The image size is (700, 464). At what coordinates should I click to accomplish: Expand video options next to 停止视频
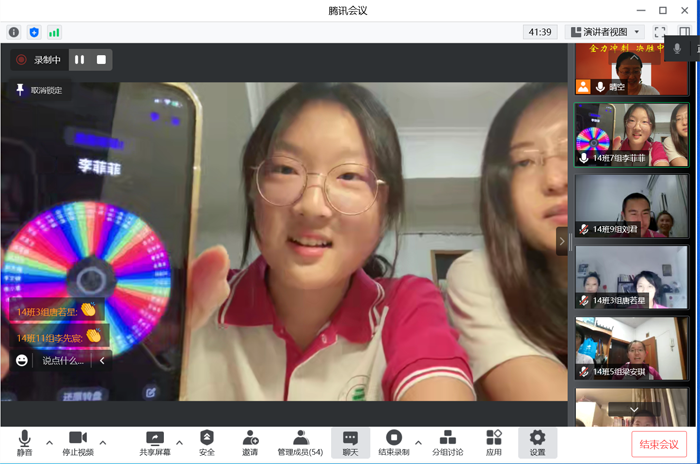click(x=103, y=443)
